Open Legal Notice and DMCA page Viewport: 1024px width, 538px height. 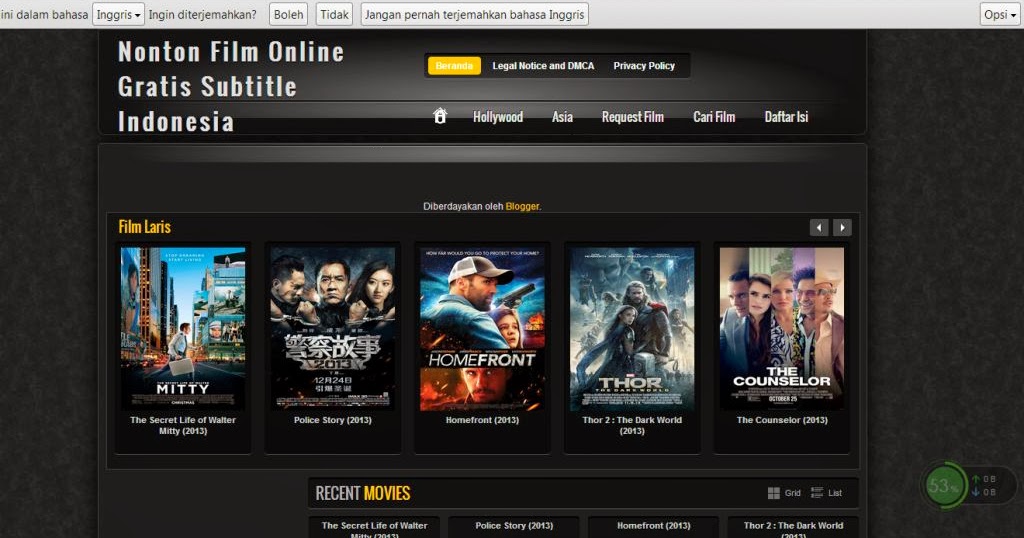(543, 65)
